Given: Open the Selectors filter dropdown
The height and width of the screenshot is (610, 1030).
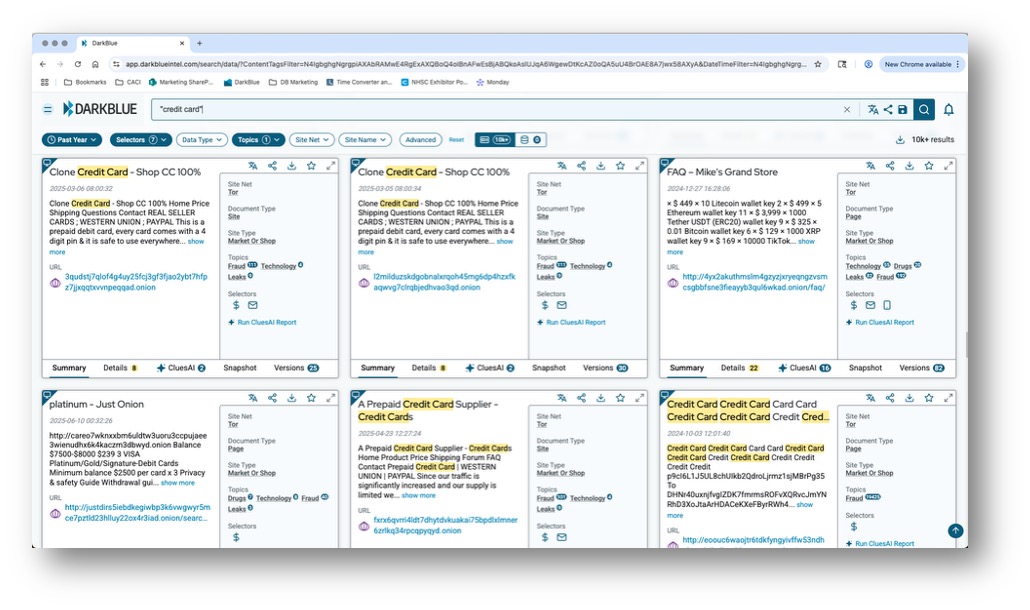Looking at the screenshot, I should [141, 140].
